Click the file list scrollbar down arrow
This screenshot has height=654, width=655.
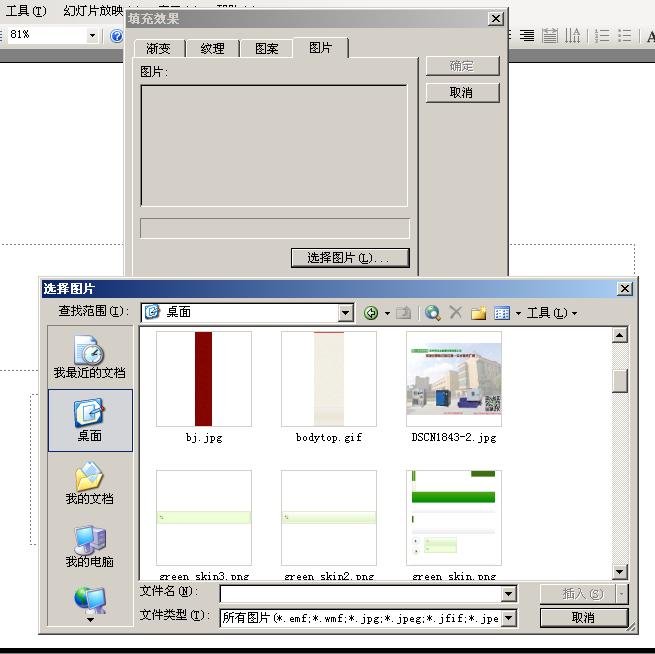(x=620, y=572)
